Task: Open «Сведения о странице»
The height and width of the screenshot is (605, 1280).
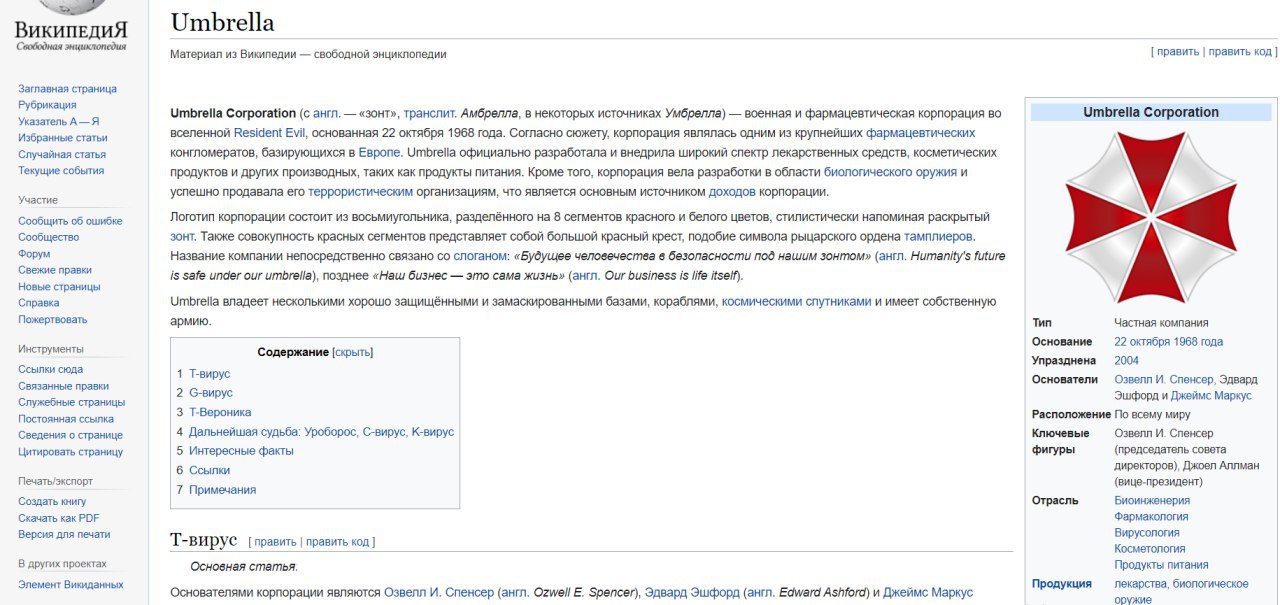Action: tap(70, 435)
